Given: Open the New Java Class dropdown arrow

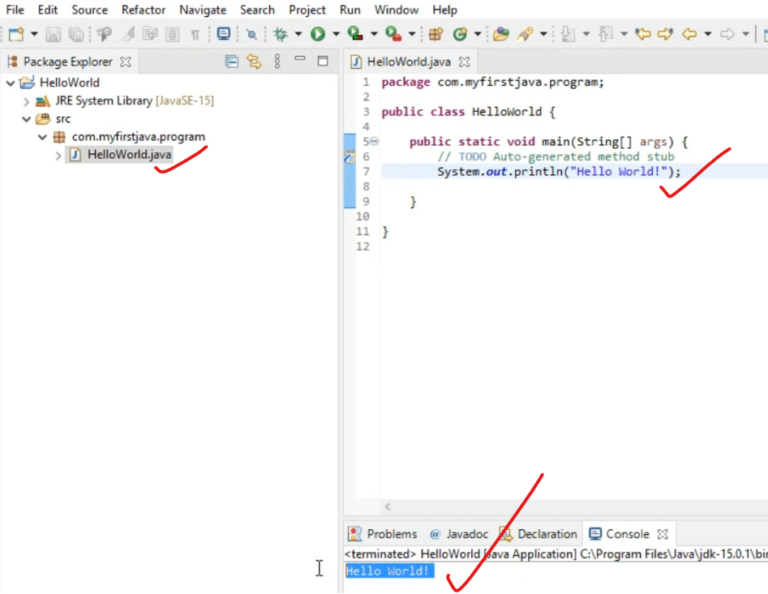Looking at the screenshot, I should 477,34.
